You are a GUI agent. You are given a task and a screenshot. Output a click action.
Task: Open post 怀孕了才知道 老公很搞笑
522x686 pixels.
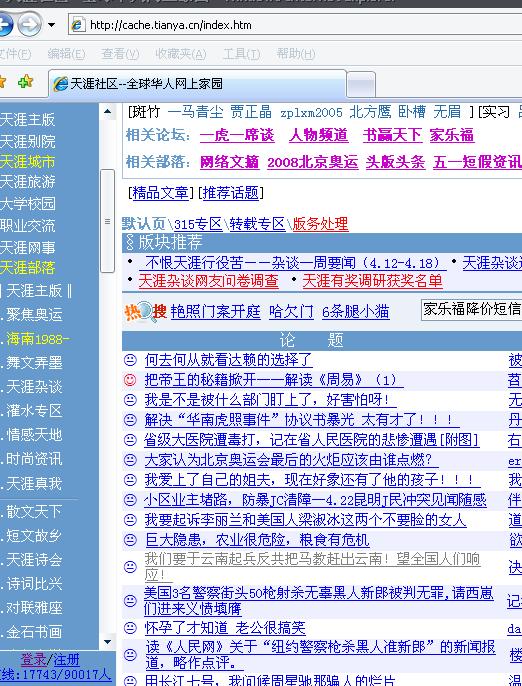point(225,628)
